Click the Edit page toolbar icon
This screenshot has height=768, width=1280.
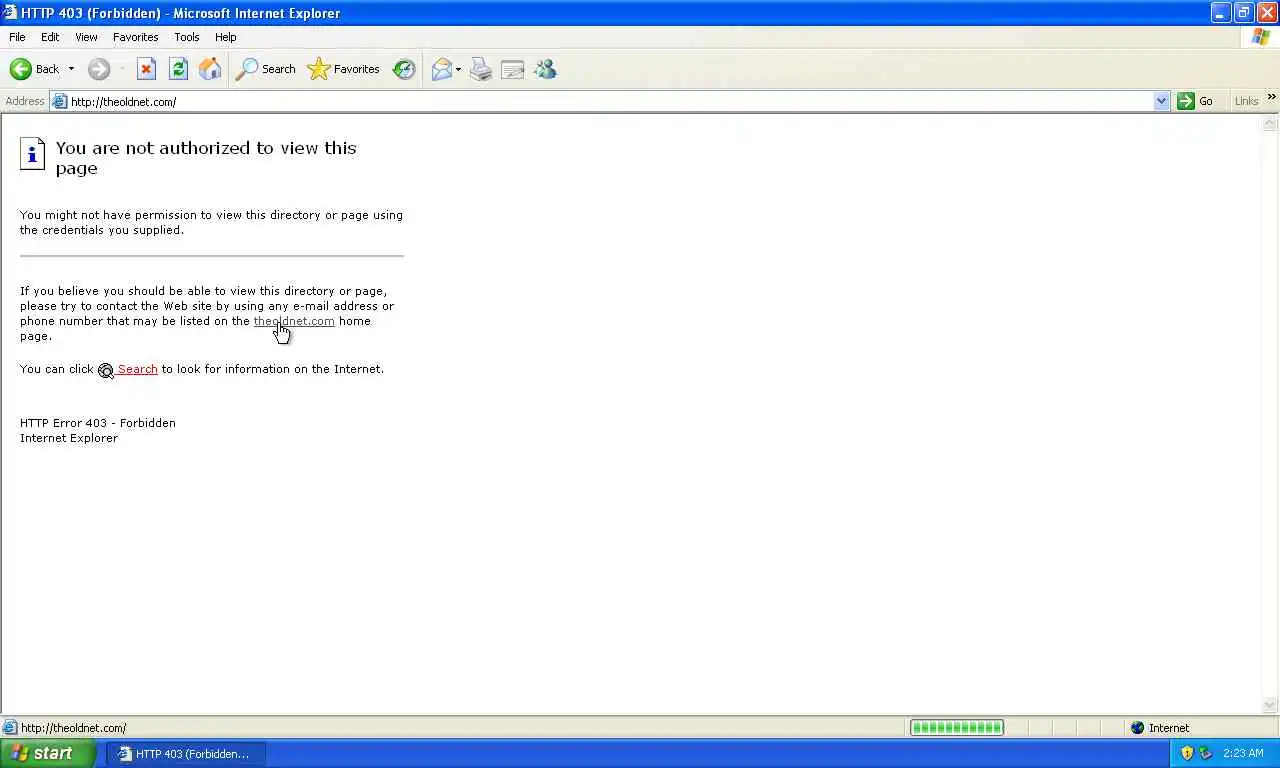513,69
